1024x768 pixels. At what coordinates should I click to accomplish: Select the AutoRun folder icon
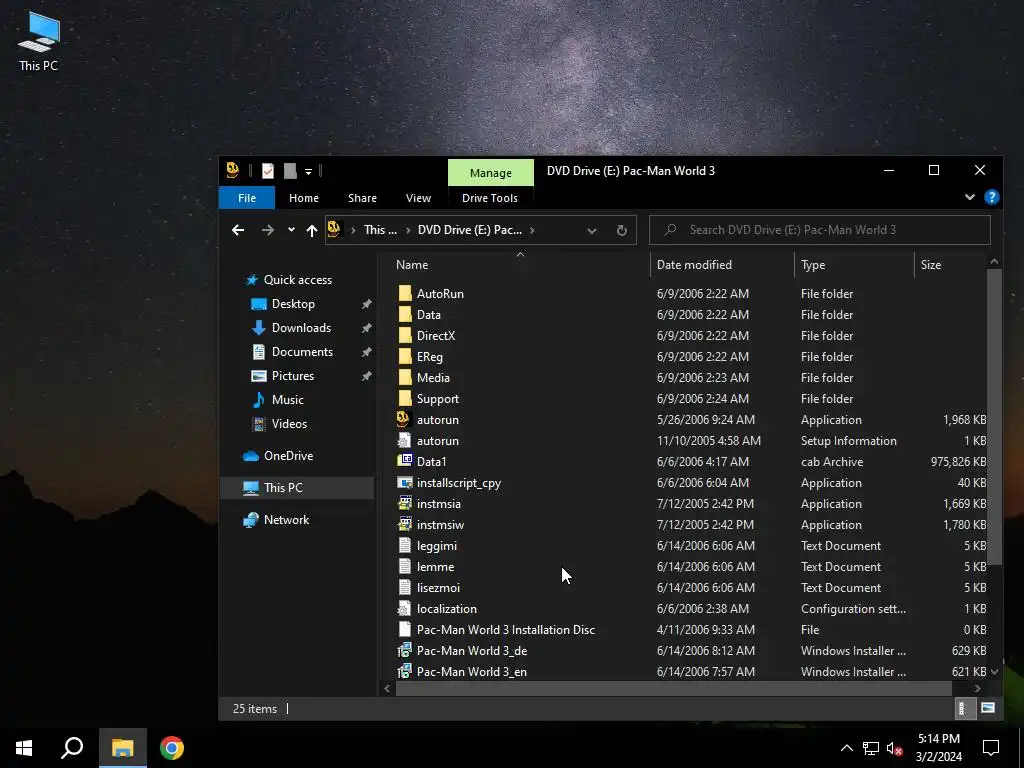pyautogui.click(x=405, y=293)
